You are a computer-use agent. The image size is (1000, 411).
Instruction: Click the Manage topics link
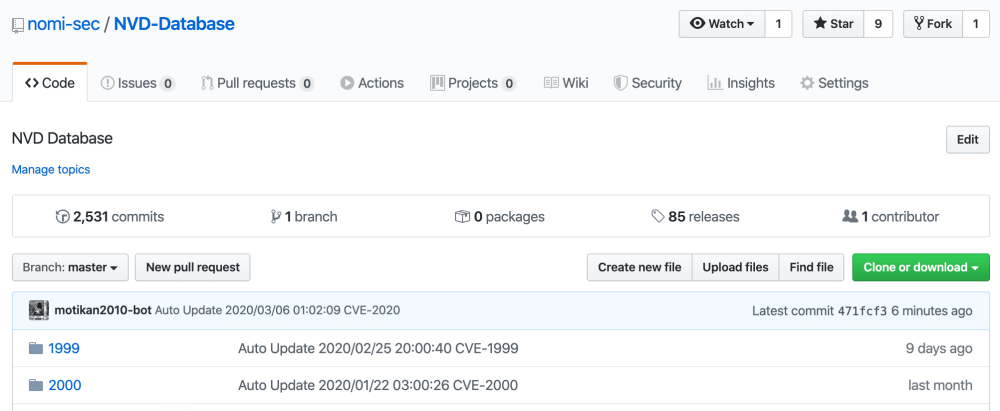[51, 170]
